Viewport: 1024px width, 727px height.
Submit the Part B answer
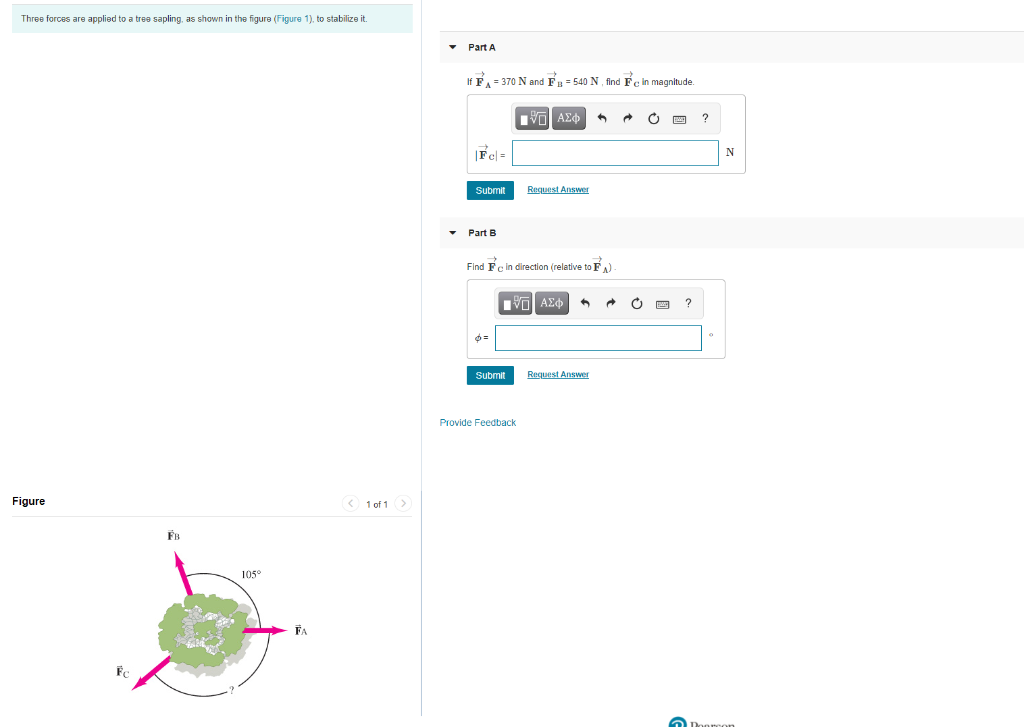point(490,375)
